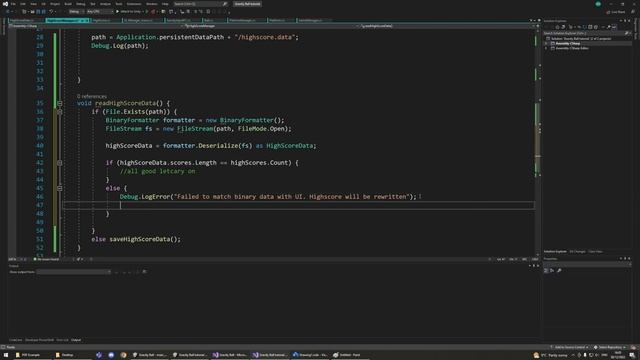
Task: Collapse the readHighScoreData method fold
Action: (x=60, y=103)
